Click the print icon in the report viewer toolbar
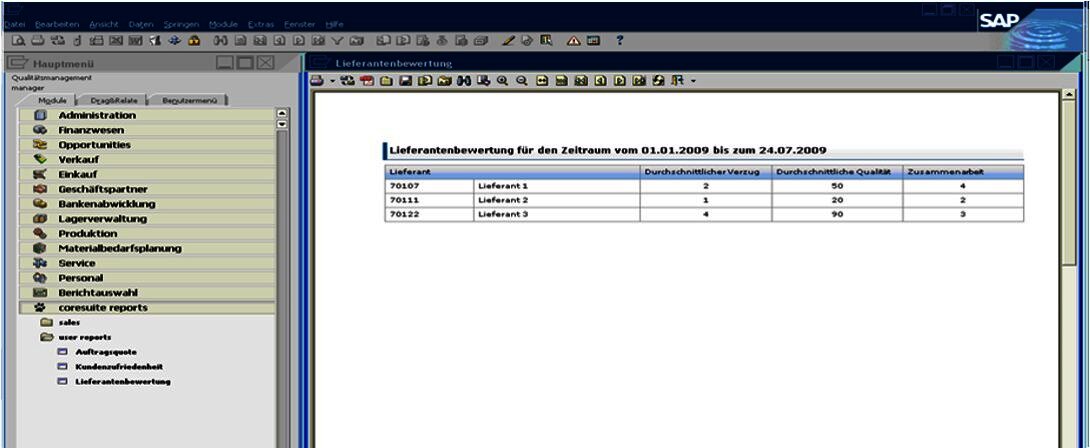This screenshot has width=1090, height=448. [317, 81]
